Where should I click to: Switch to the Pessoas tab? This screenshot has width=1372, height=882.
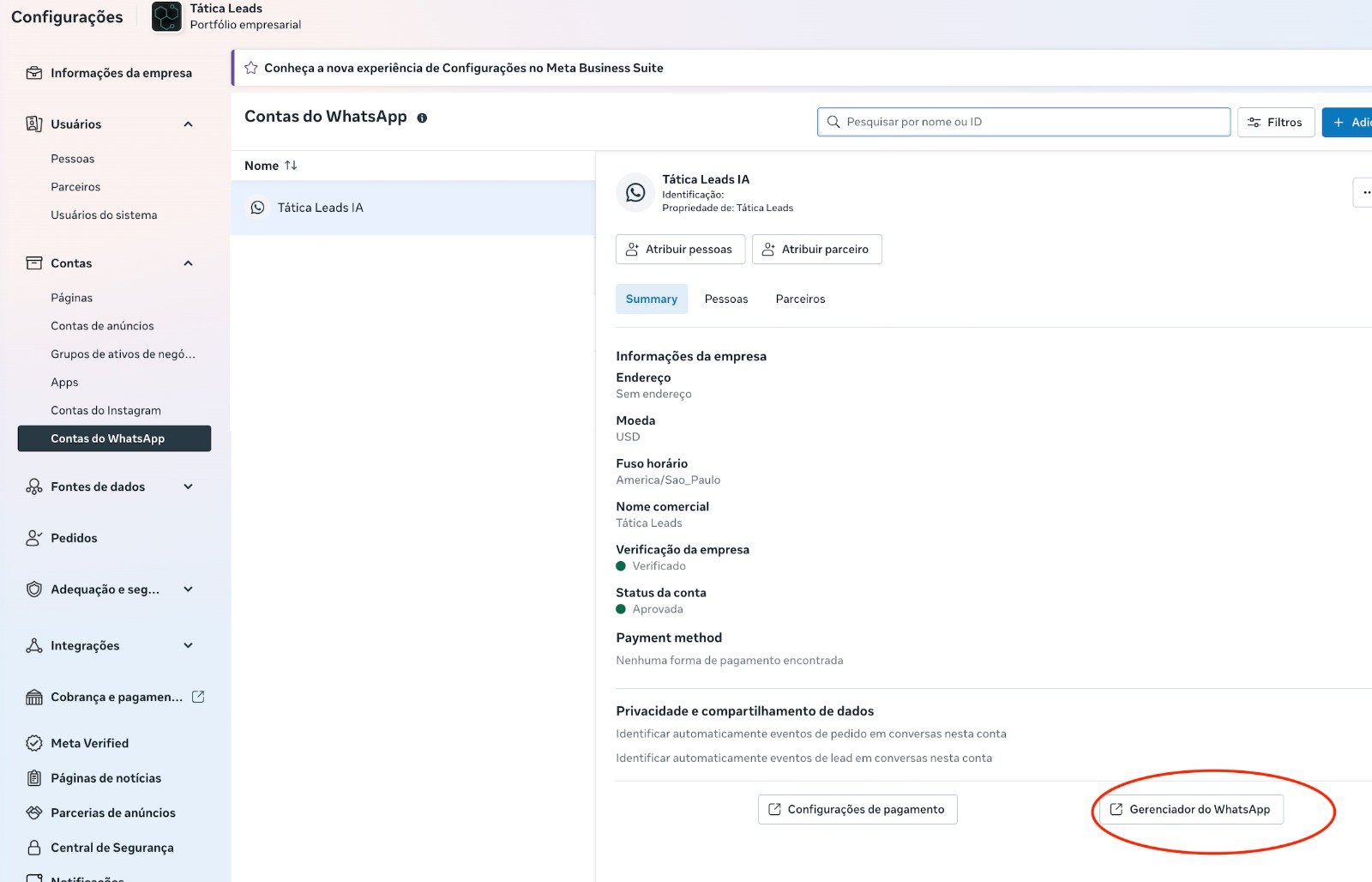(726, 299)
